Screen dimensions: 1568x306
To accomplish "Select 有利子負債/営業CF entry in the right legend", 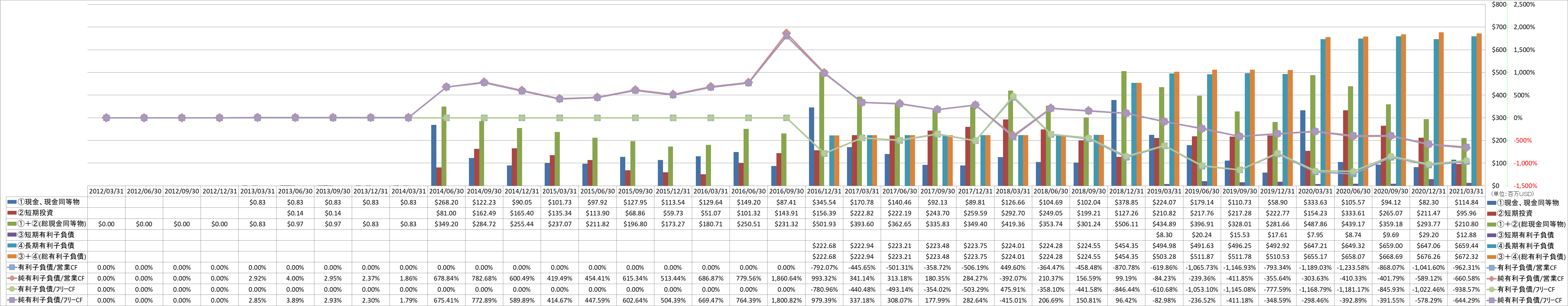I will point(1521,268).
